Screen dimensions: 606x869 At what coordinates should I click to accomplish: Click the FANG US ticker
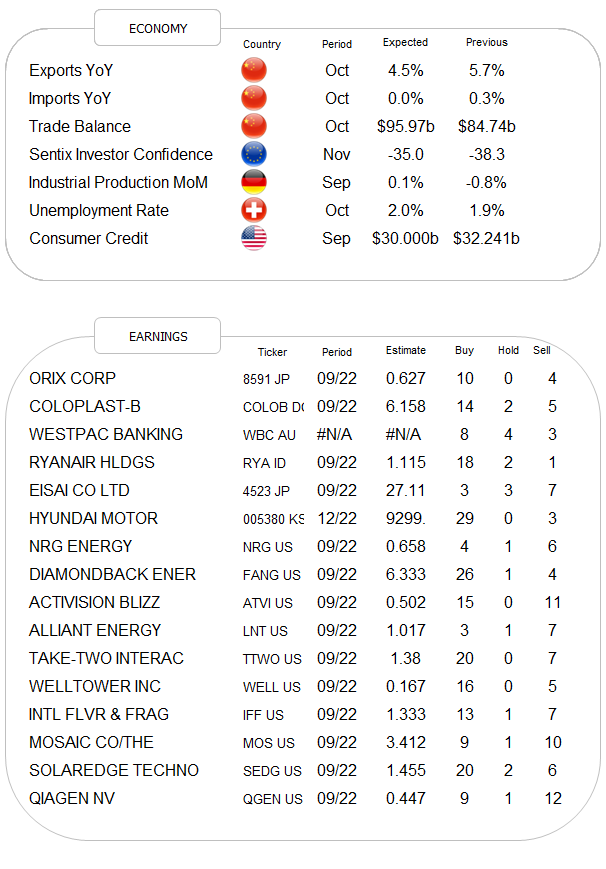(272, 575)
